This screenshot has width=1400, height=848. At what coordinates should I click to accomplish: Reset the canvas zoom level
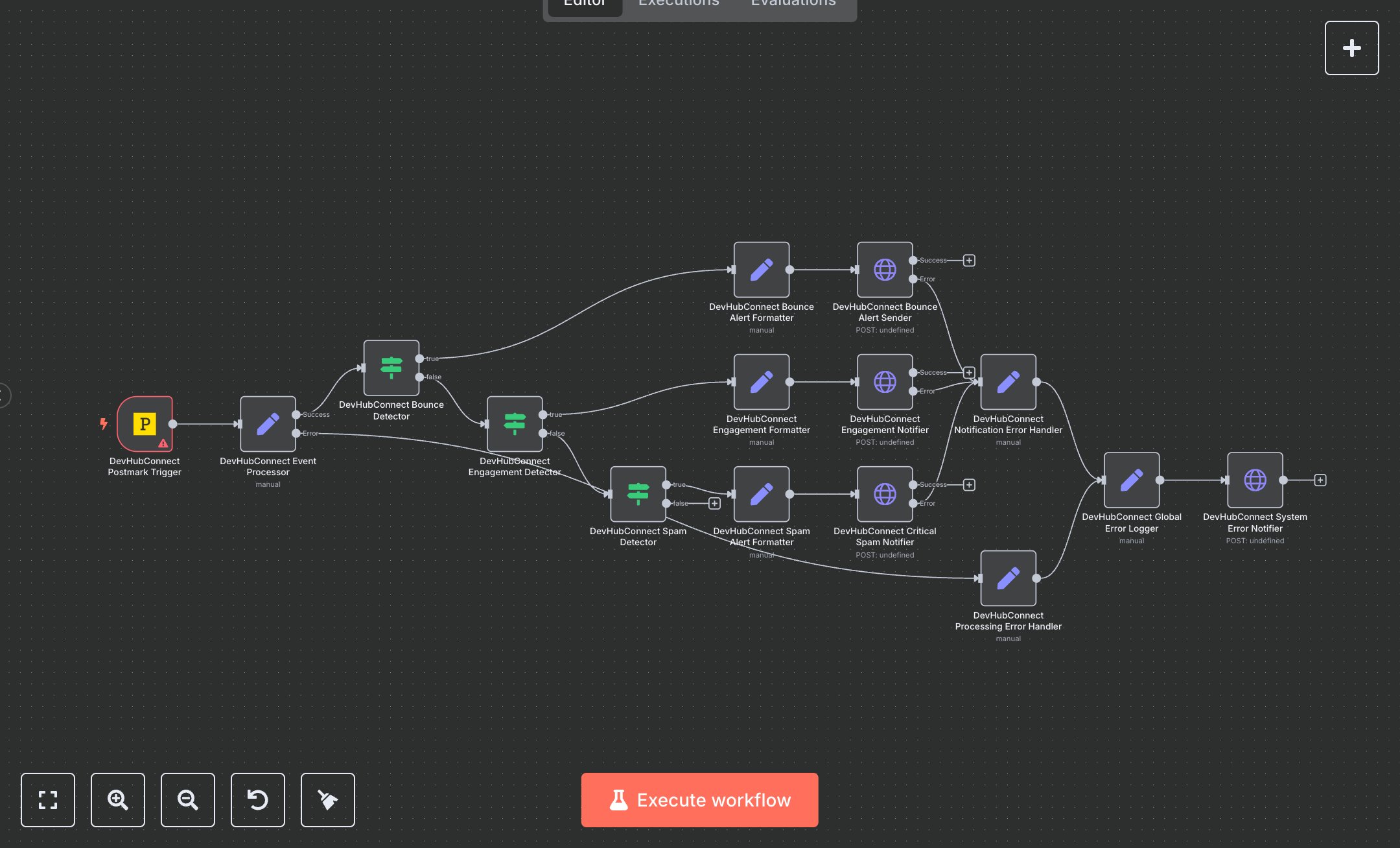point(257,800)
